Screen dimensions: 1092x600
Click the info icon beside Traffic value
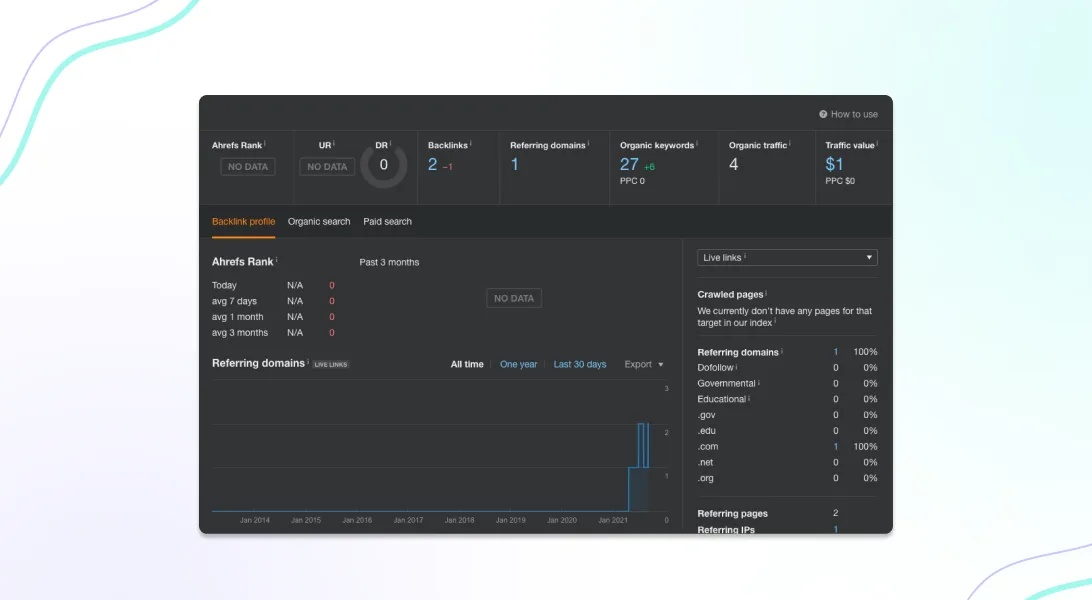(x=877, y=143)
